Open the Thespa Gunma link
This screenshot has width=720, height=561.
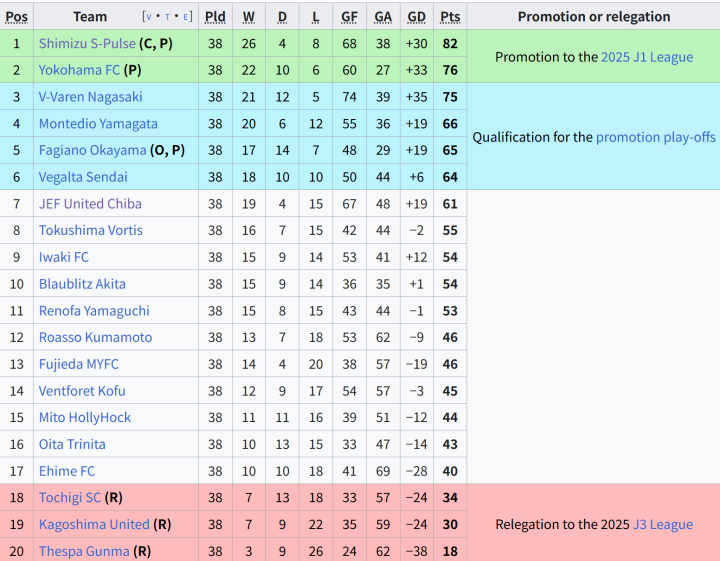84,551
